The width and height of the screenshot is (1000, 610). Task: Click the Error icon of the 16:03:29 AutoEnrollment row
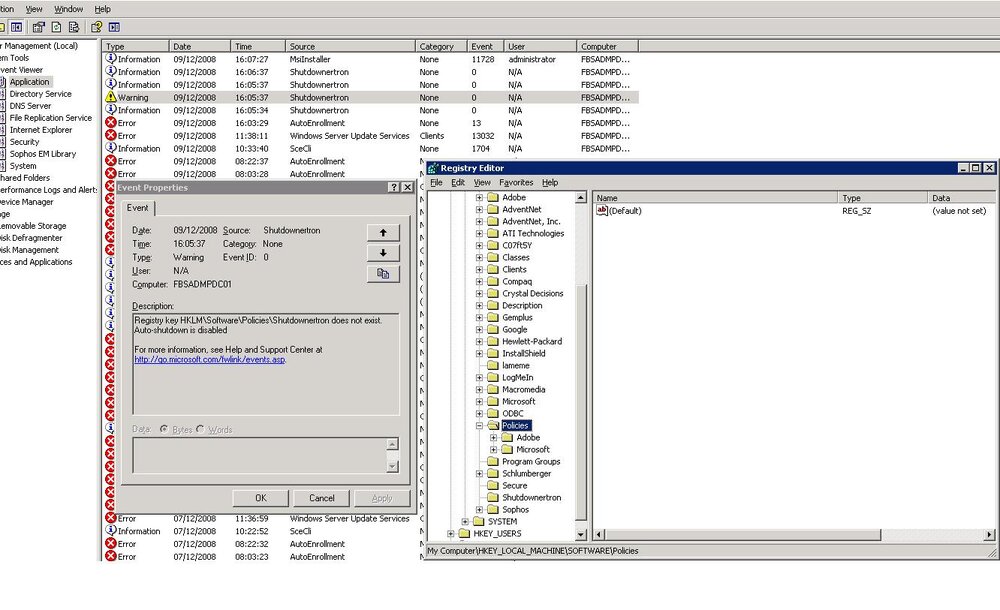coord(110,123)
